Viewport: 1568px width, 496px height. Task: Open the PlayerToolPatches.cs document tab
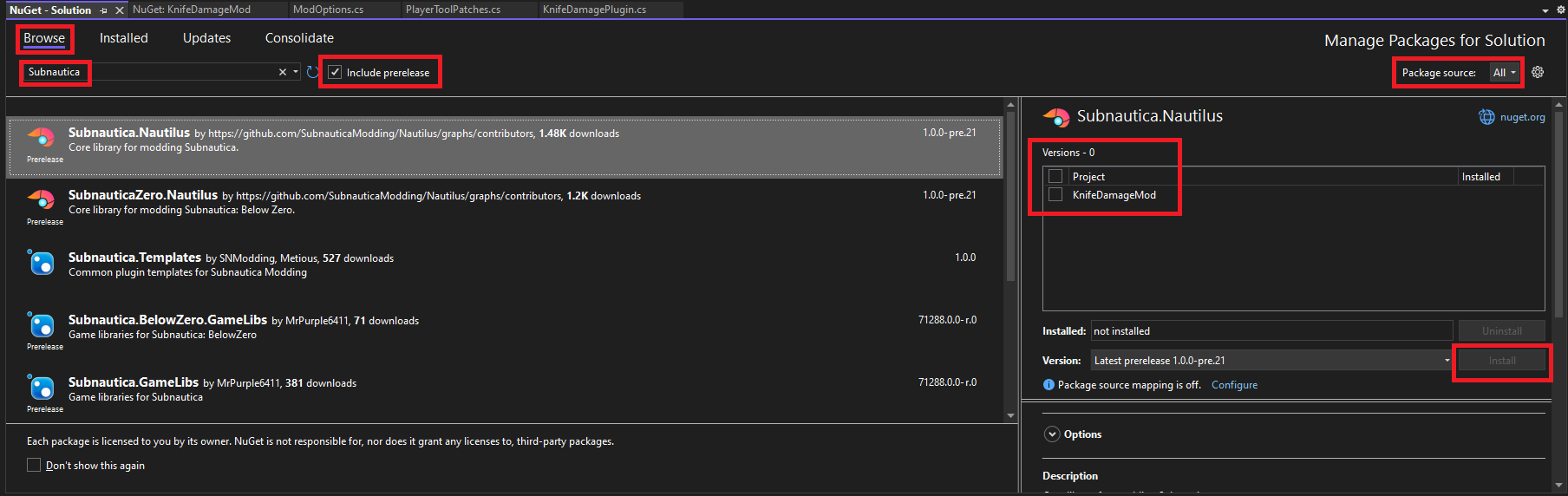pos(453,10)
